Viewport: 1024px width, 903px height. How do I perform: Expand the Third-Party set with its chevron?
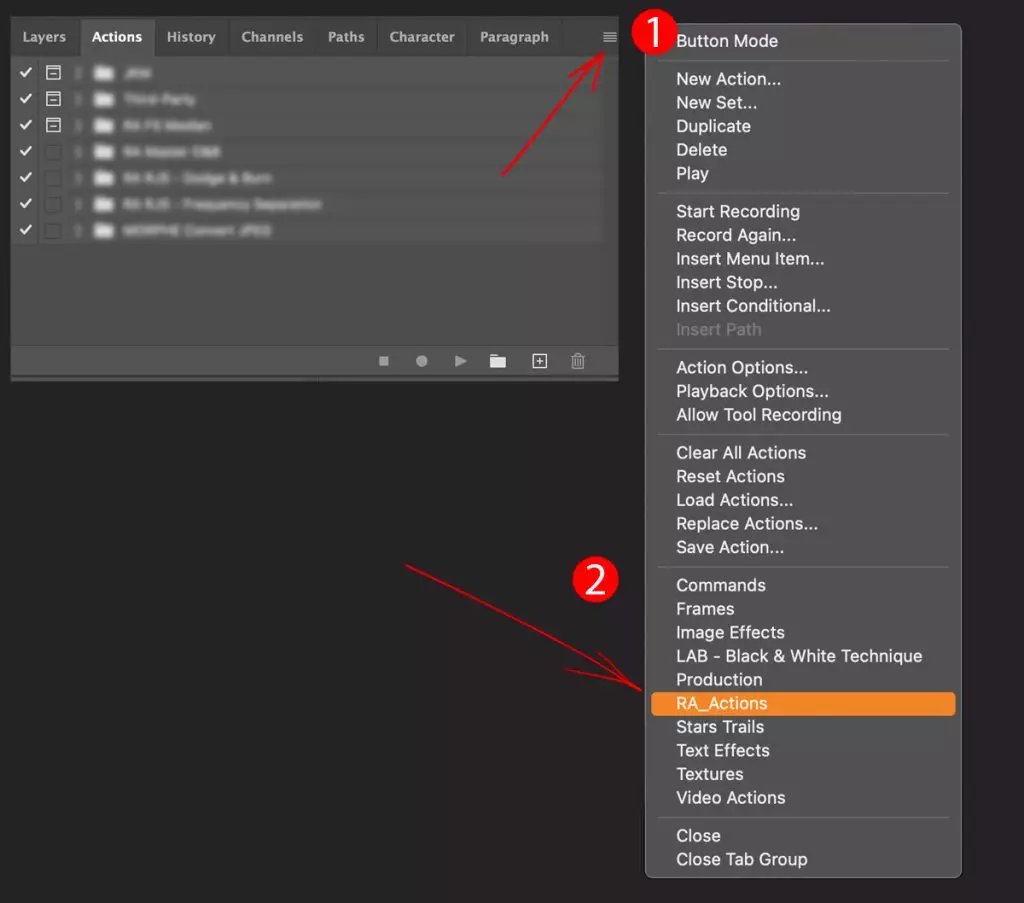pos(78,99)
